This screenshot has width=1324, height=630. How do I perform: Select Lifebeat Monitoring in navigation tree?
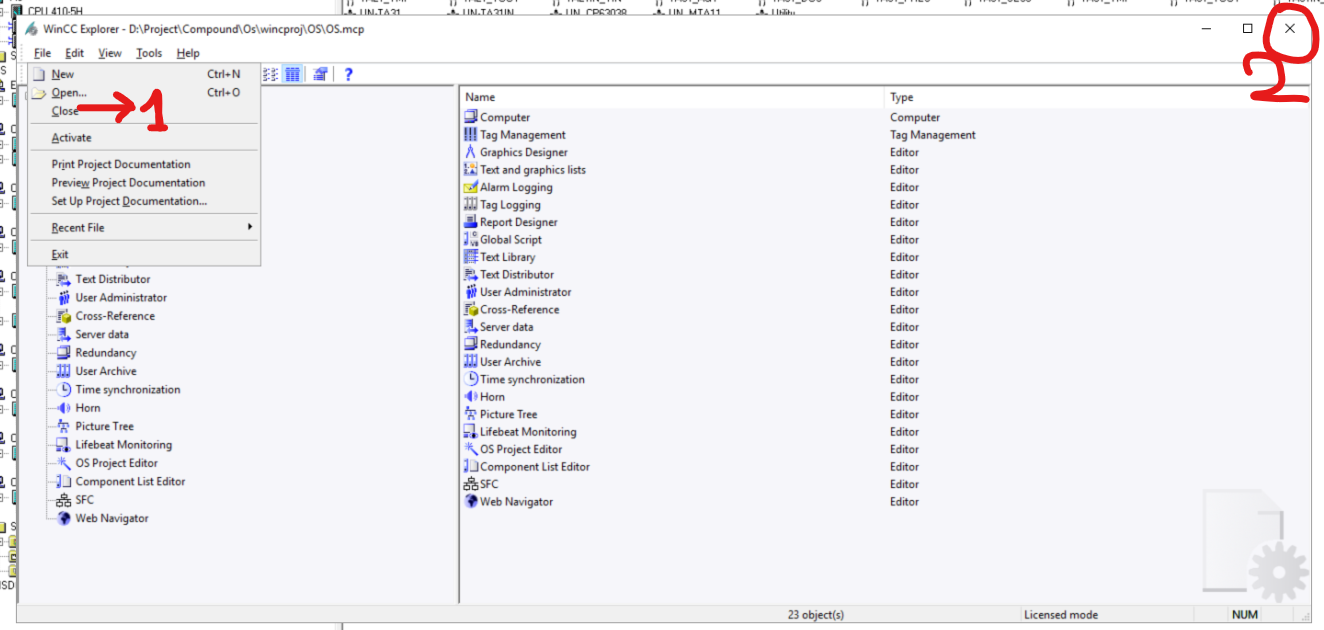[123, 445]
